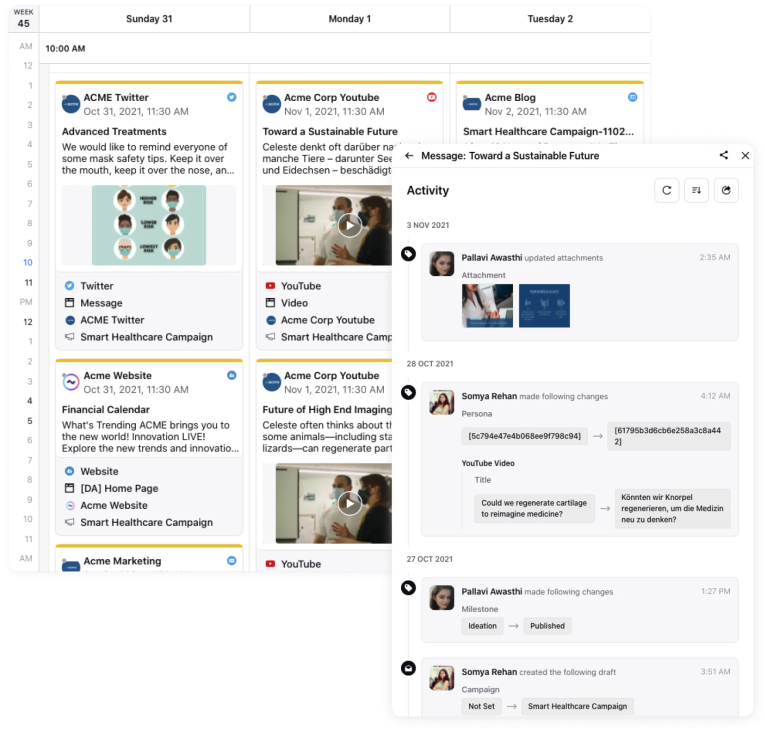Viewport: 765px width, 730px height.
Task: Select the Monday 1 column header
Action: click(x=349, y=19)
